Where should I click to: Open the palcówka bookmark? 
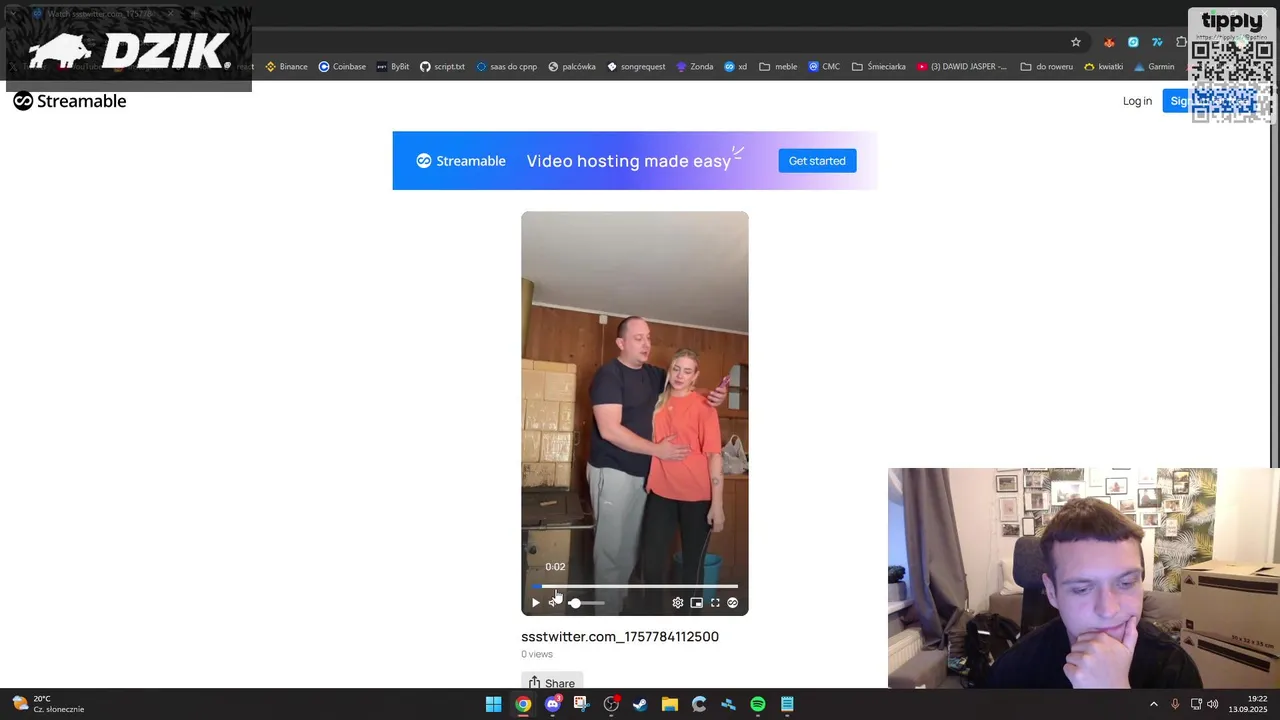pos(571,67)
